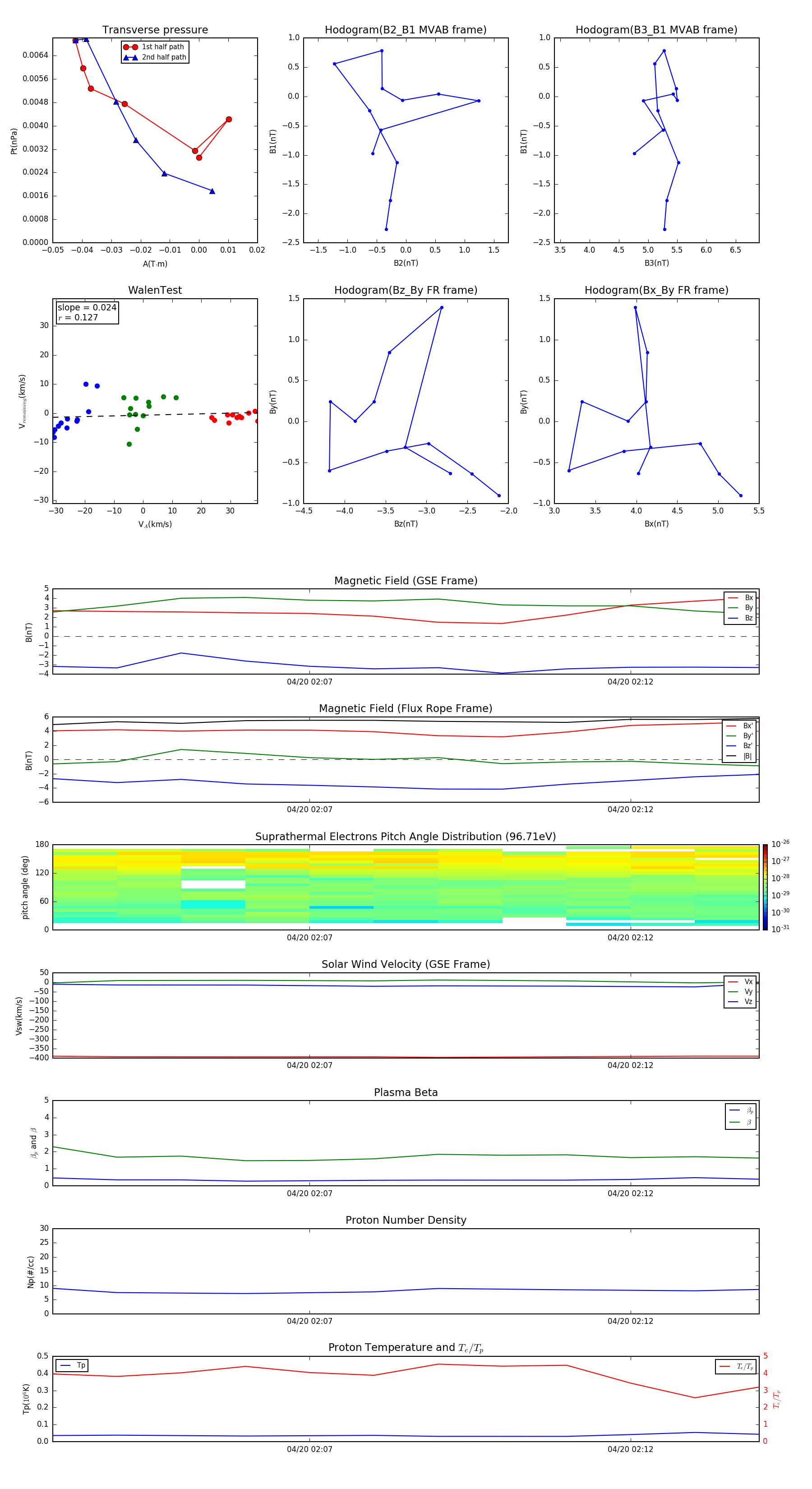Click the "B3(nT)" x-axis label
This screenshot has height=1489, width=812.
(656, 263)
